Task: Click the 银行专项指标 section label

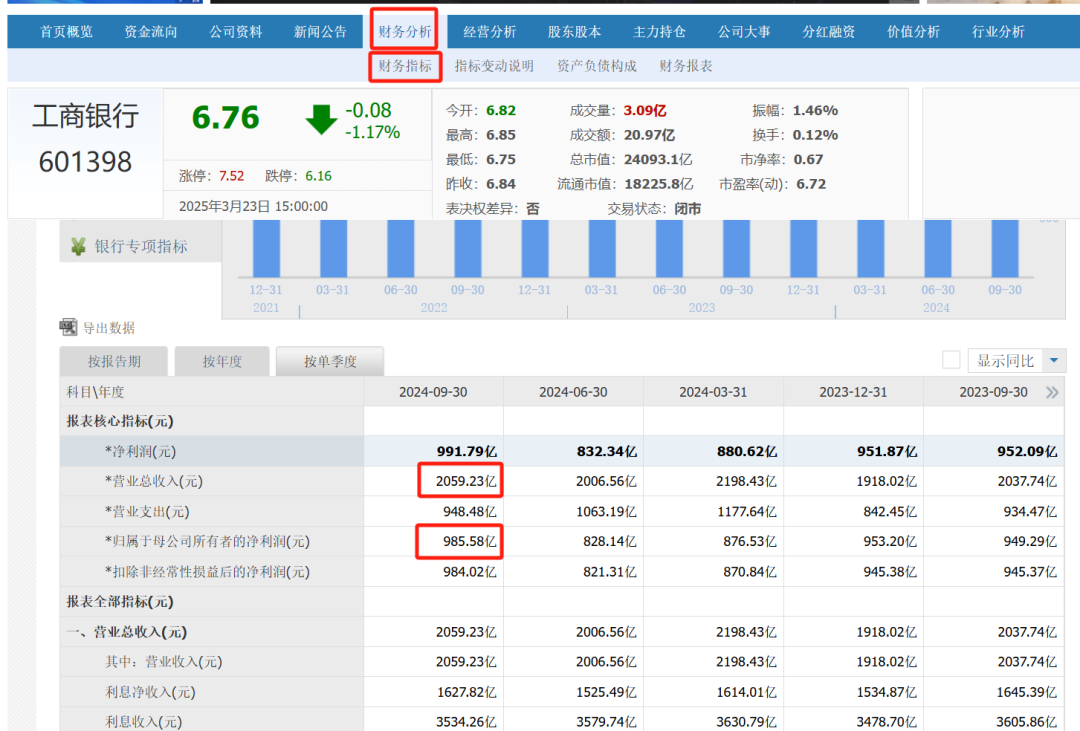Action: (x=141, y=246)
